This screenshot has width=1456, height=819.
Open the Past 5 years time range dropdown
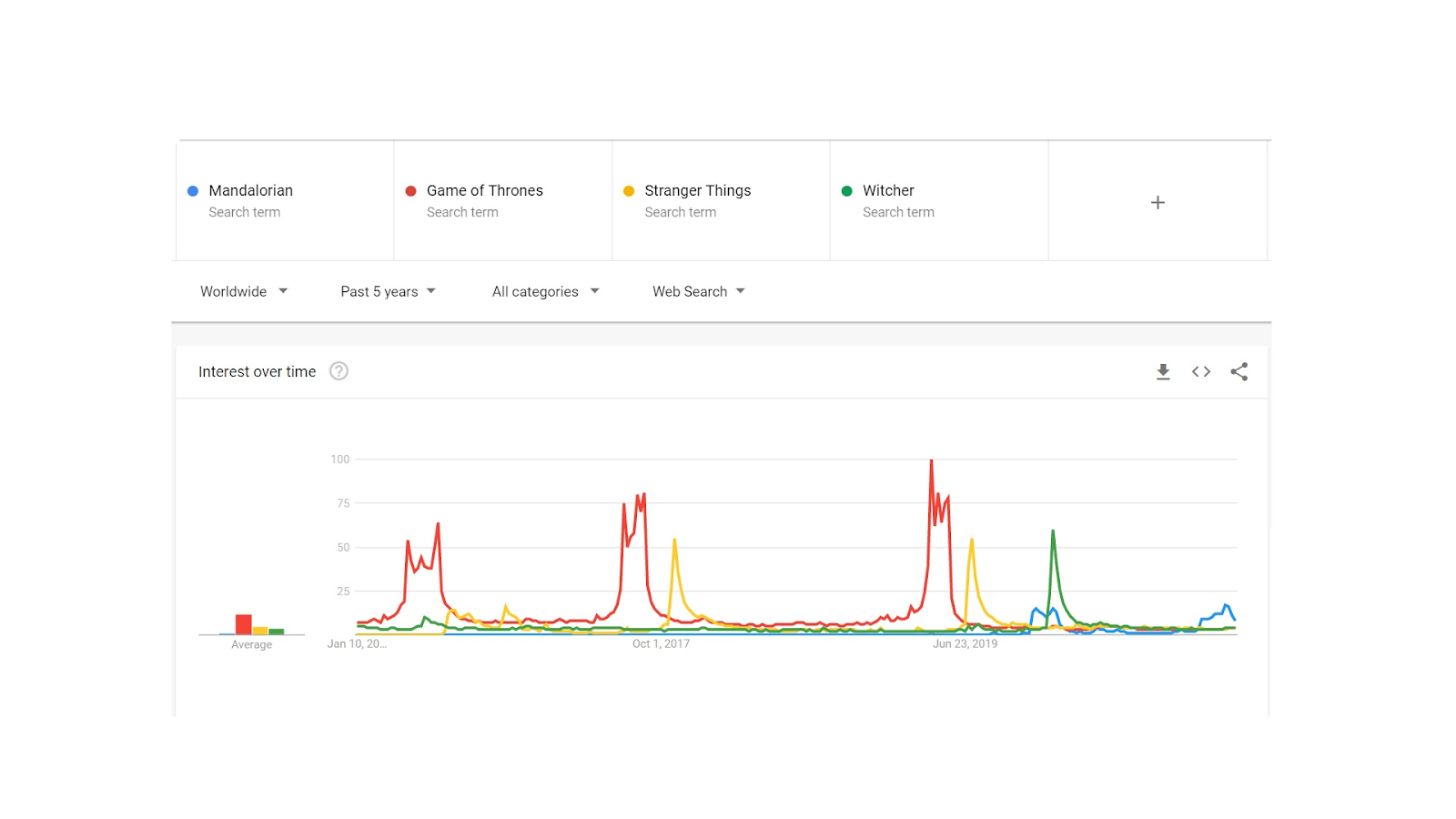pyautogui.click(x=389, y=291)
